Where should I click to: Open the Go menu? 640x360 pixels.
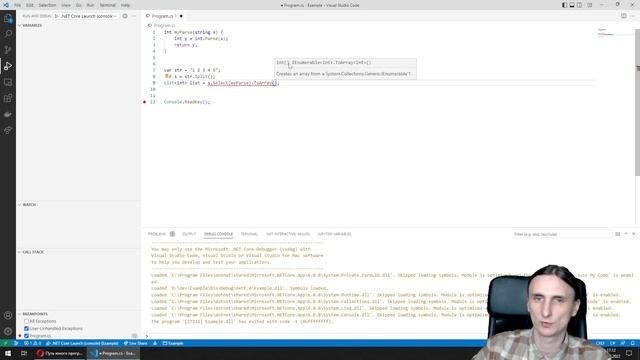79,5
